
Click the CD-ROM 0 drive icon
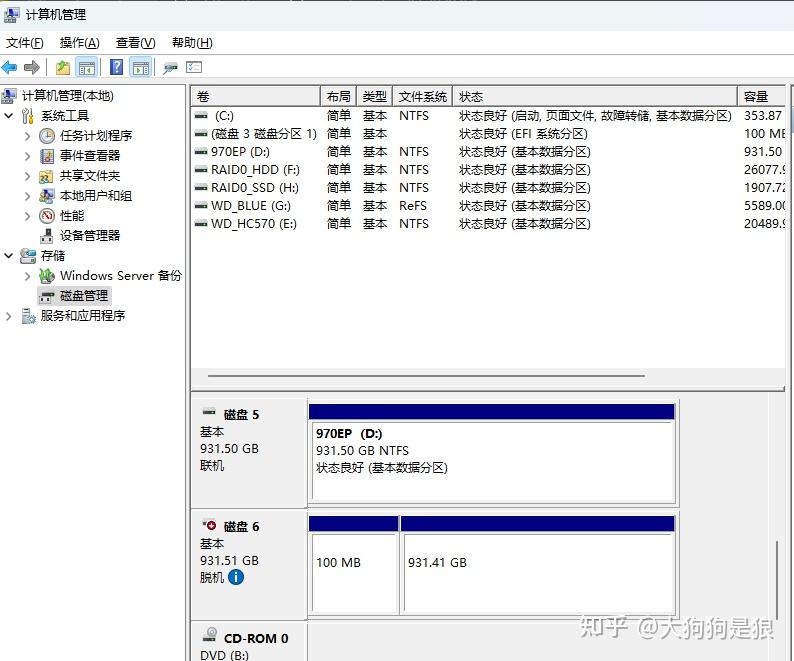[210, 635]
